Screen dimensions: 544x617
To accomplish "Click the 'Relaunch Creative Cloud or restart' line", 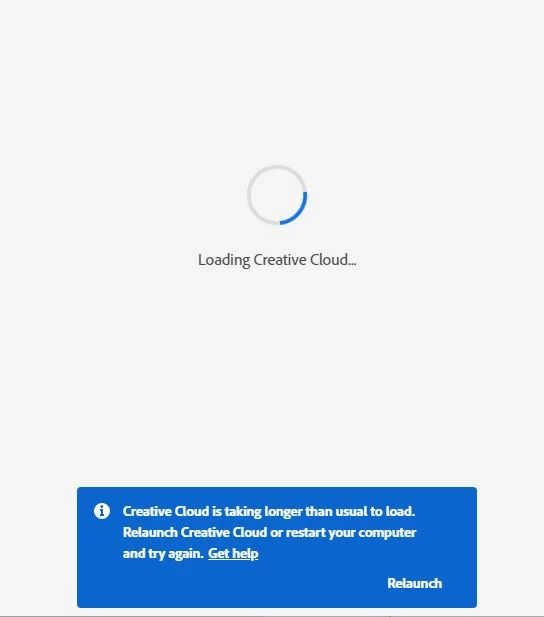I will coord(269,532).
